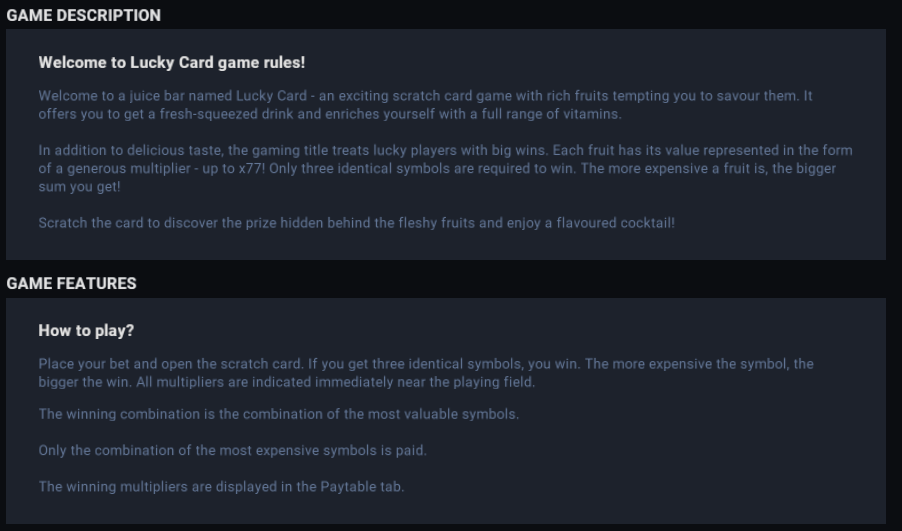Click the 'Only the combination' sentence
The height and width of the screenshot is (531, 902).
pos(105,450)
